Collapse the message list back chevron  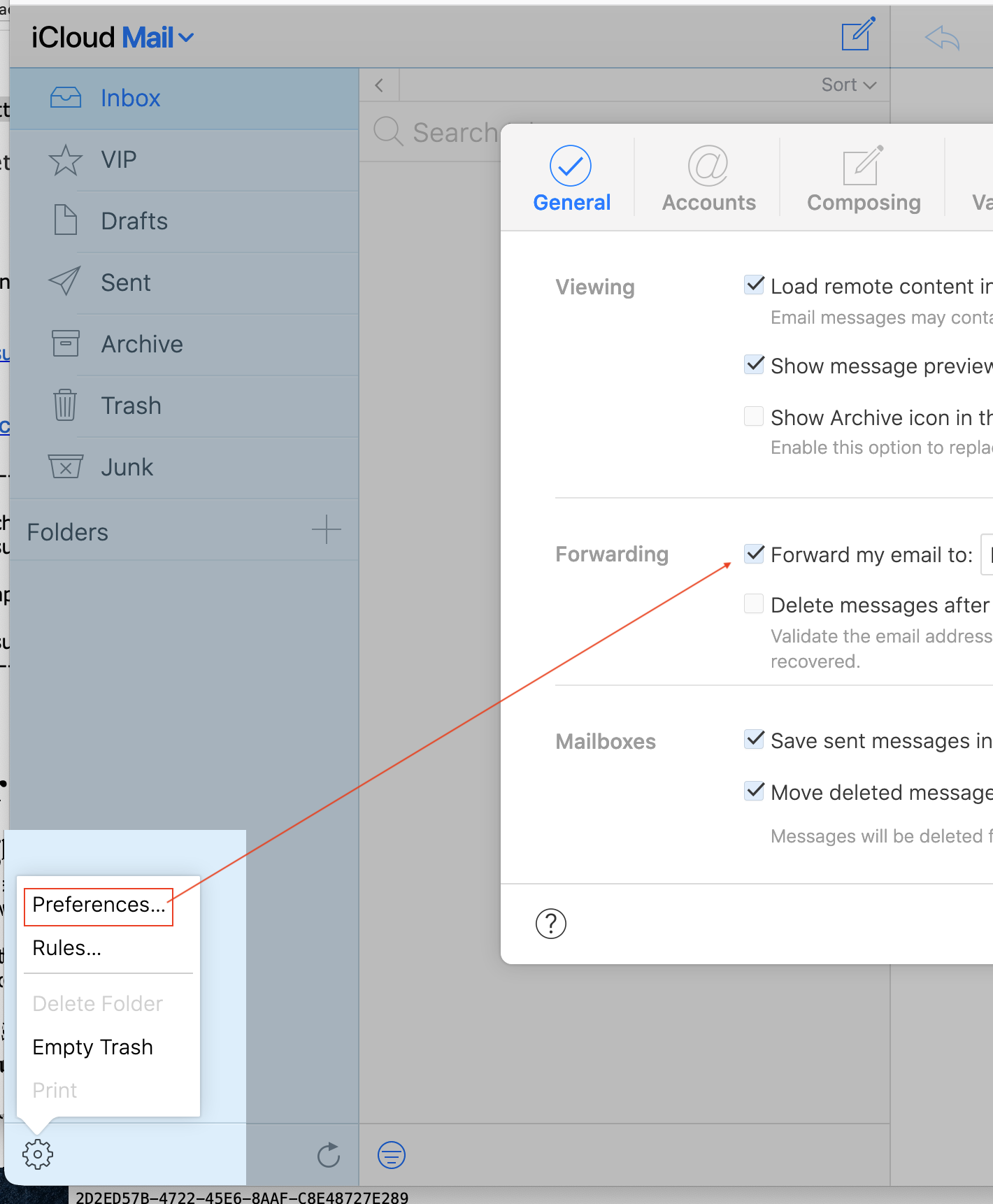pyautogui.click(x=379, y=85)
